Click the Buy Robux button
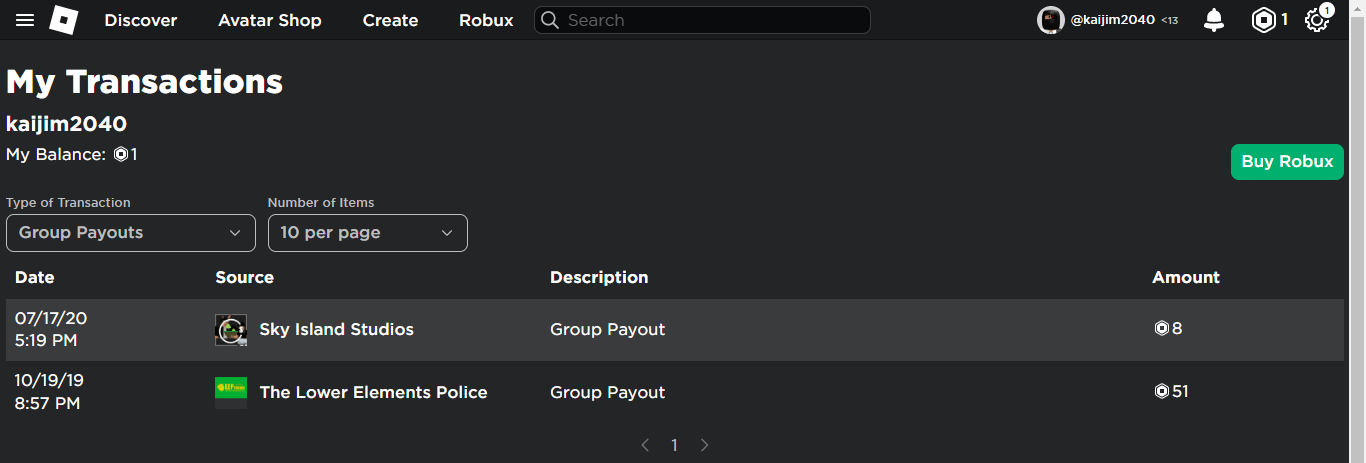Screen dimensions: 1366x463 (1287, 162)
